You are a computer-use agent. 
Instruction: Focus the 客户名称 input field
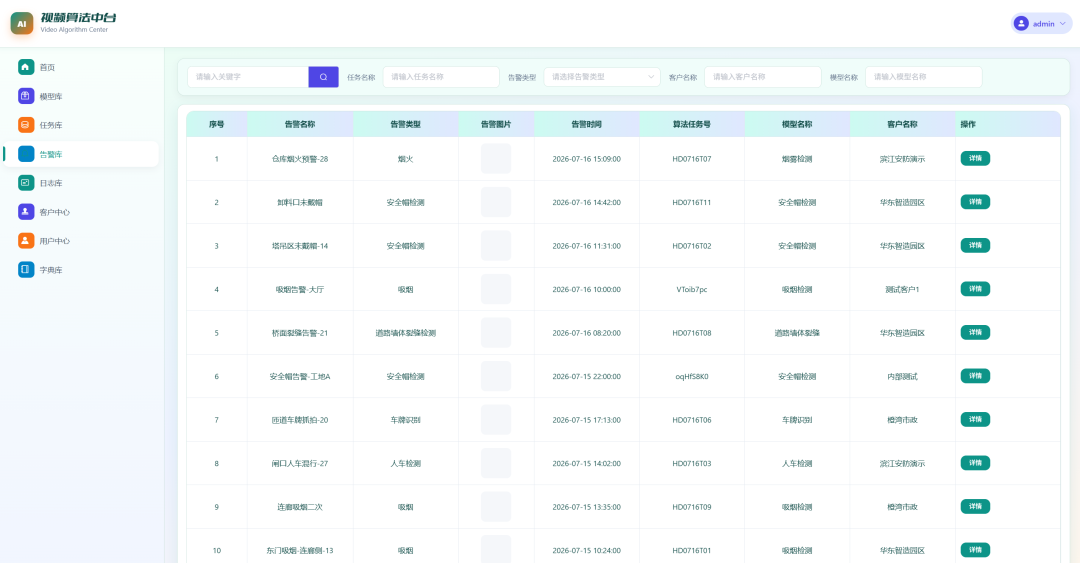point(762,77)
